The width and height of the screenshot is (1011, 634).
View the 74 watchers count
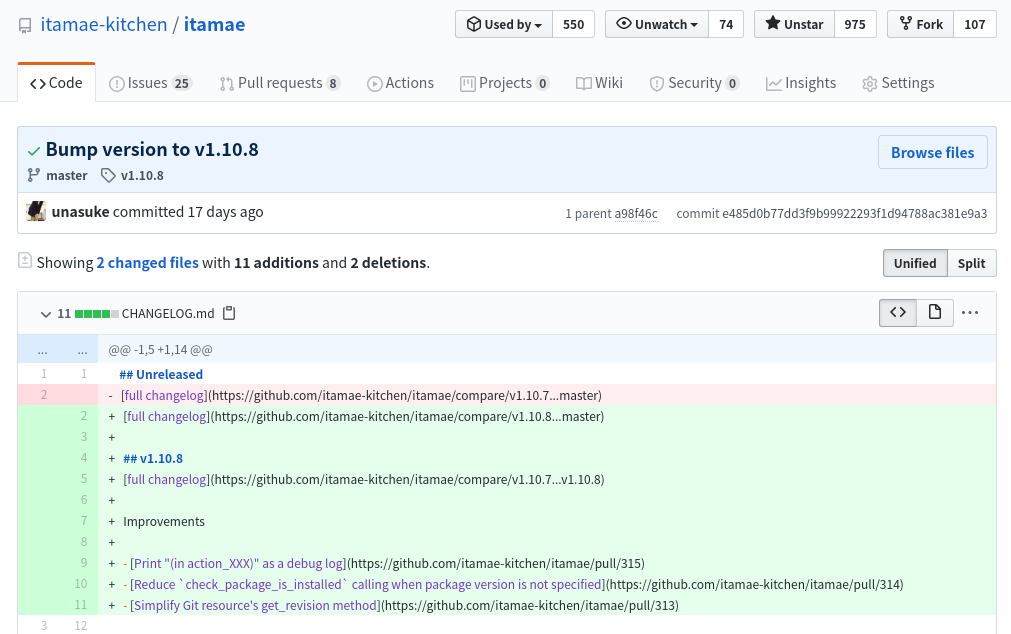[x=726, y=25]
